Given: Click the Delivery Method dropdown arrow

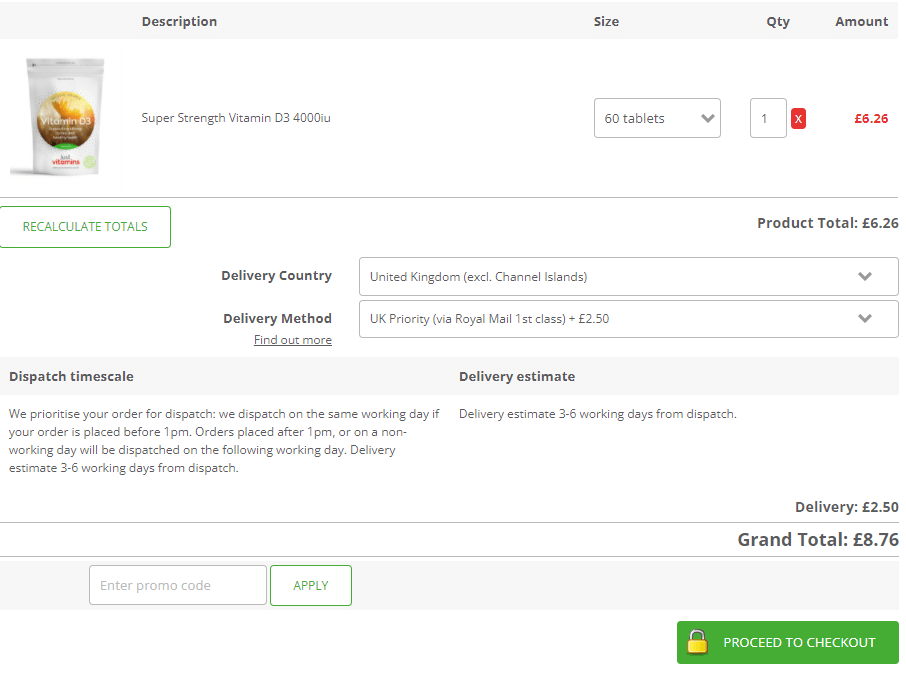Looking at the screenshot, I should (x=866, y=318).
